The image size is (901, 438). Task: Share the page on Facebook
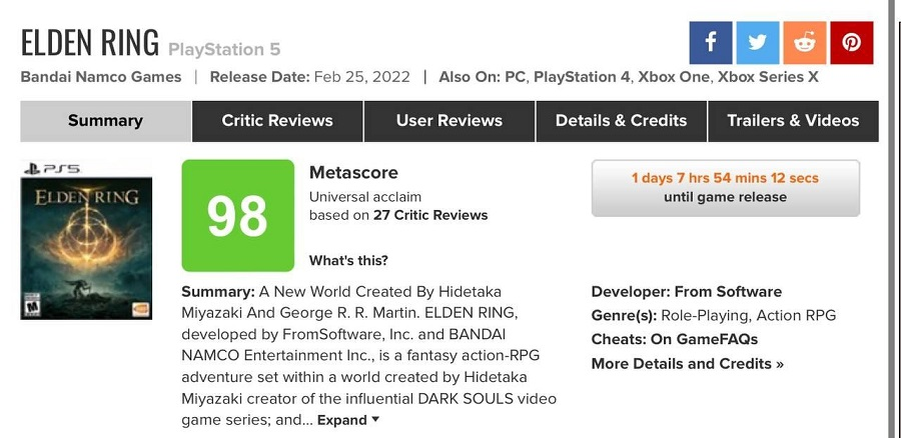(710, 43)
